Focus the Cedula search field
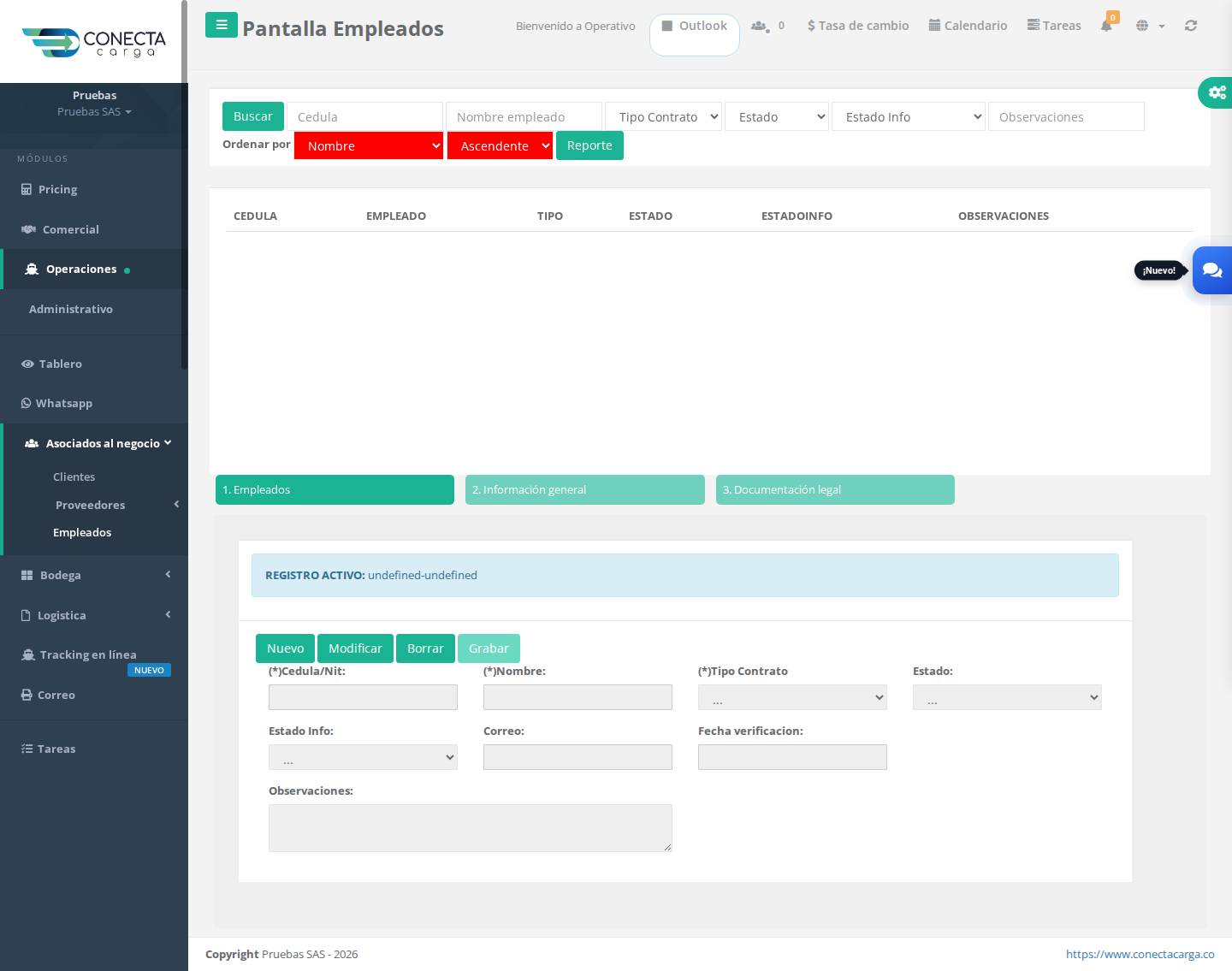The width and height of the screenshot is (1232, 971). (x=364, y=116)
